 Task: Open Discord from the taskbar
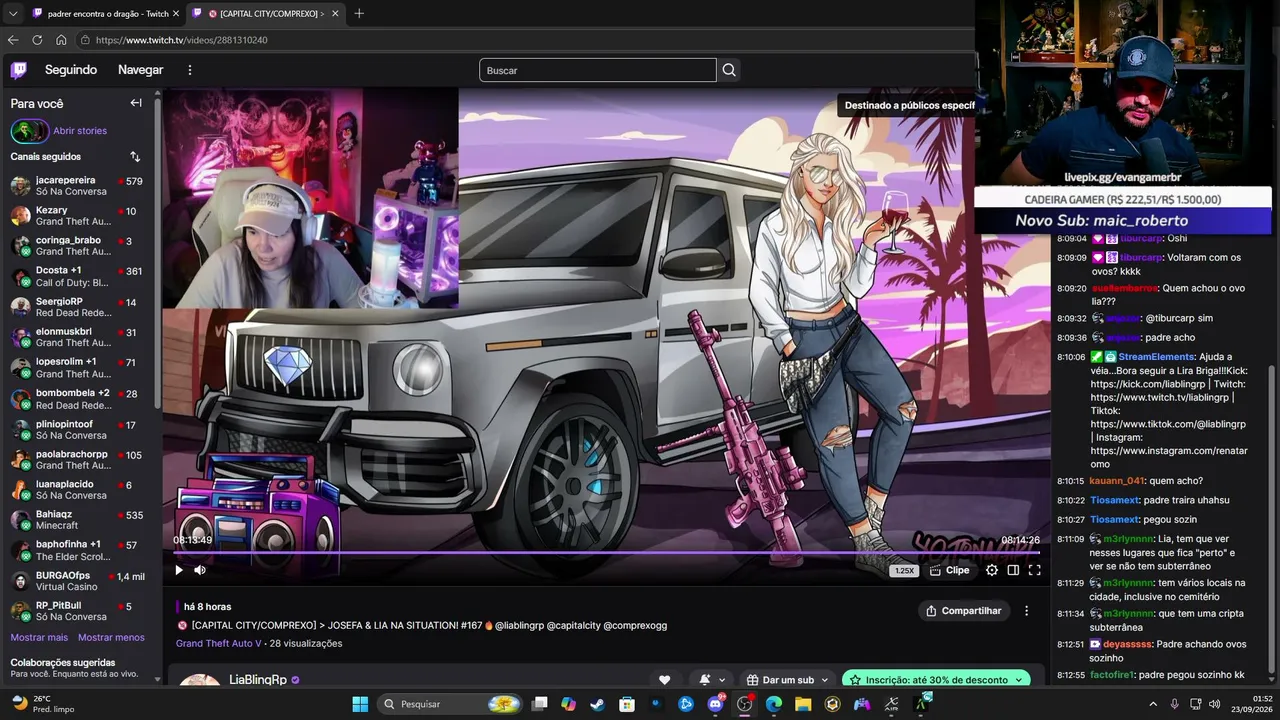[x=715, y=704]
